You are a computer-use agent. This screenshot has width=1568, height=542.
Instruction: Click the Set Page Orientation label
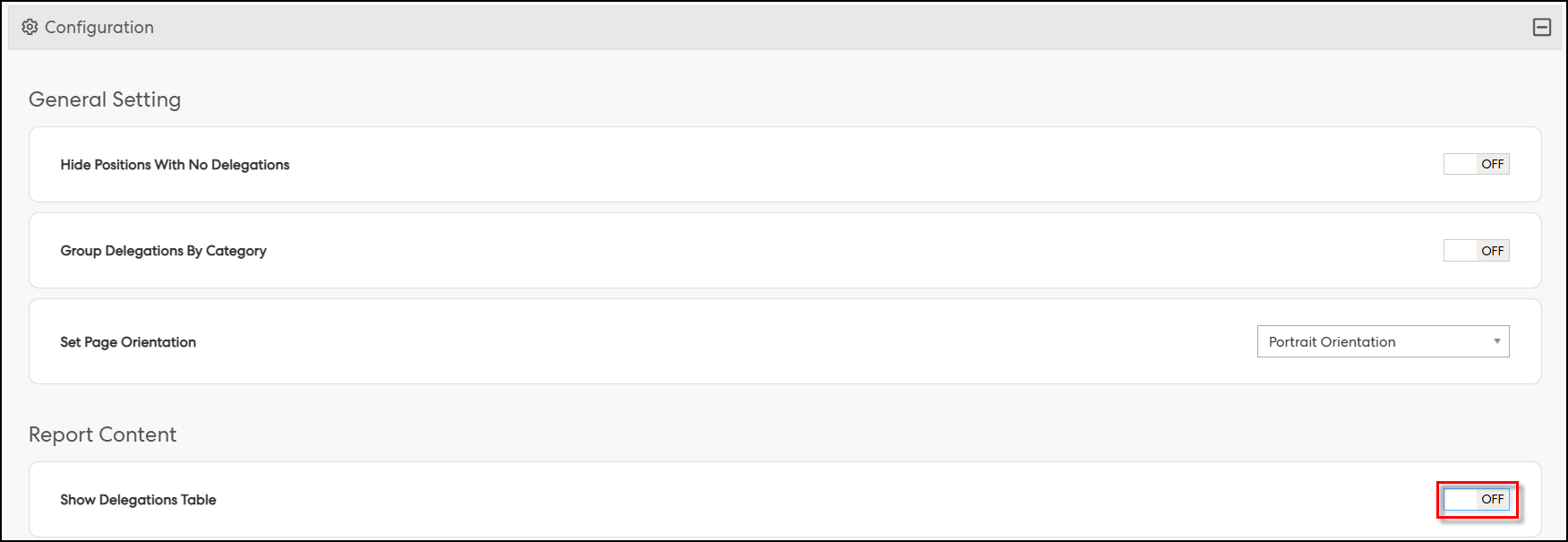[128, 342]
